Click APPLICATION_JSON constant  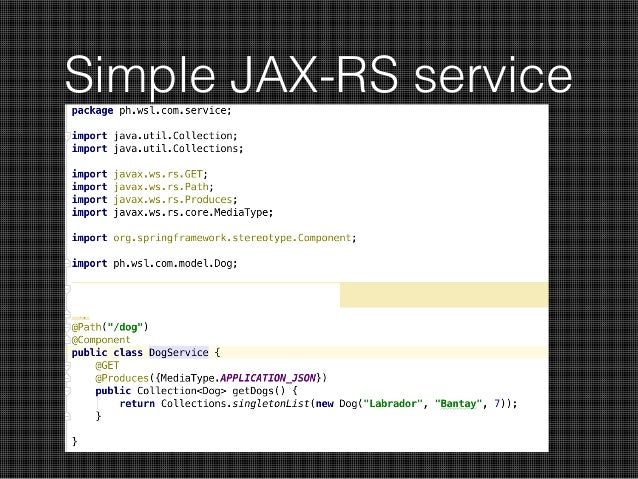pos(268,378)
